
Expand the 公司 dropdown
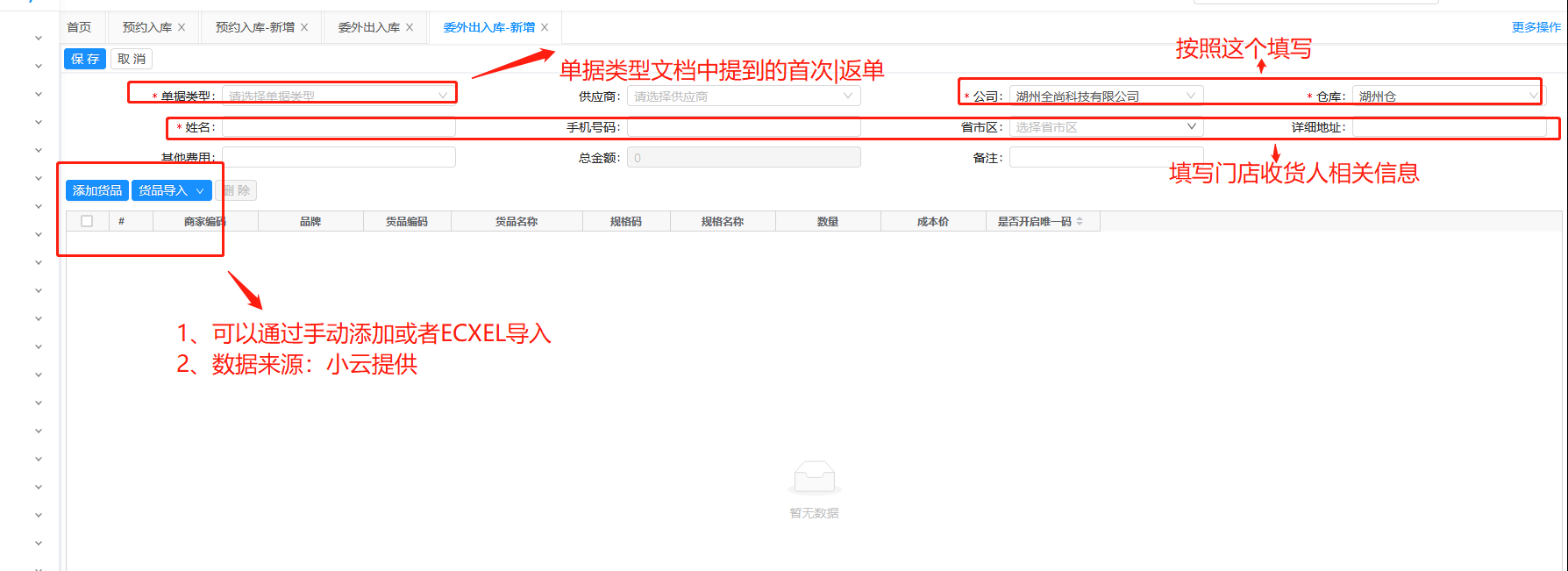coord(1105,96)
